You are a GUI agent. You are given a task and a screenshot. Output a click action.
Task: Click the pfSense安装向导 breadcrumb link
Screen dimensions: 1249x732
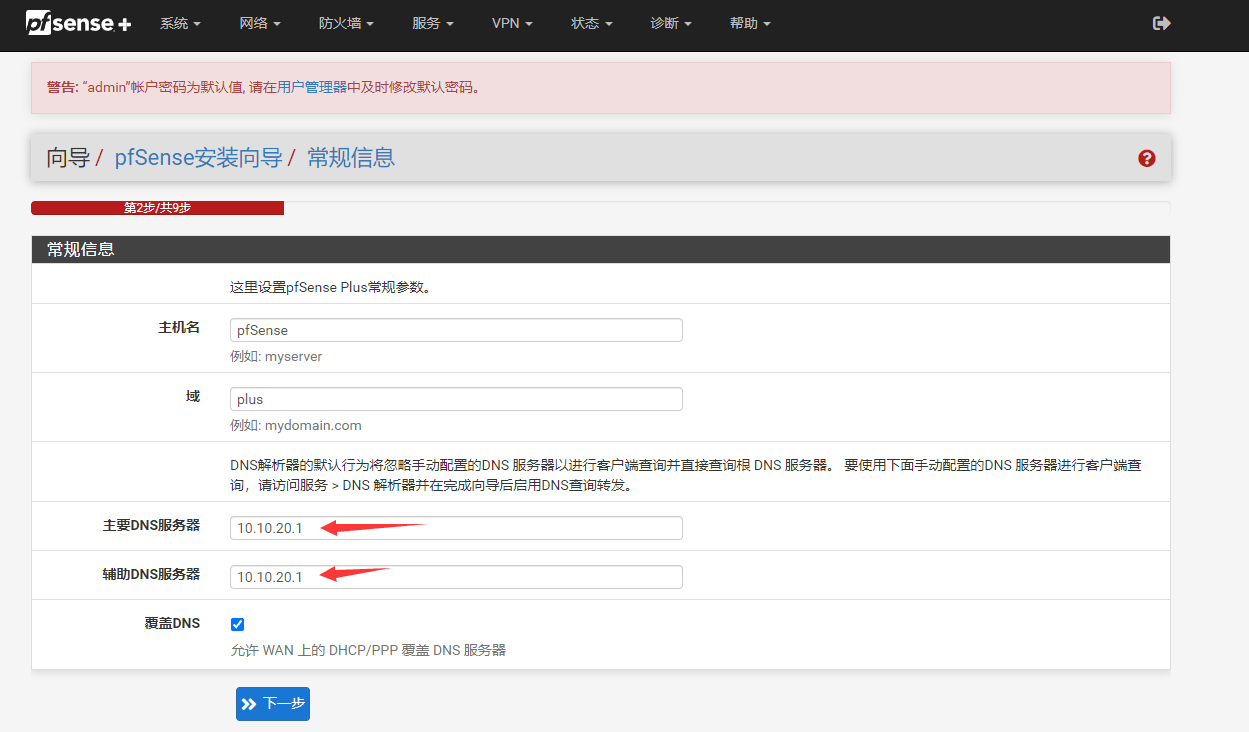pos(198,157)
